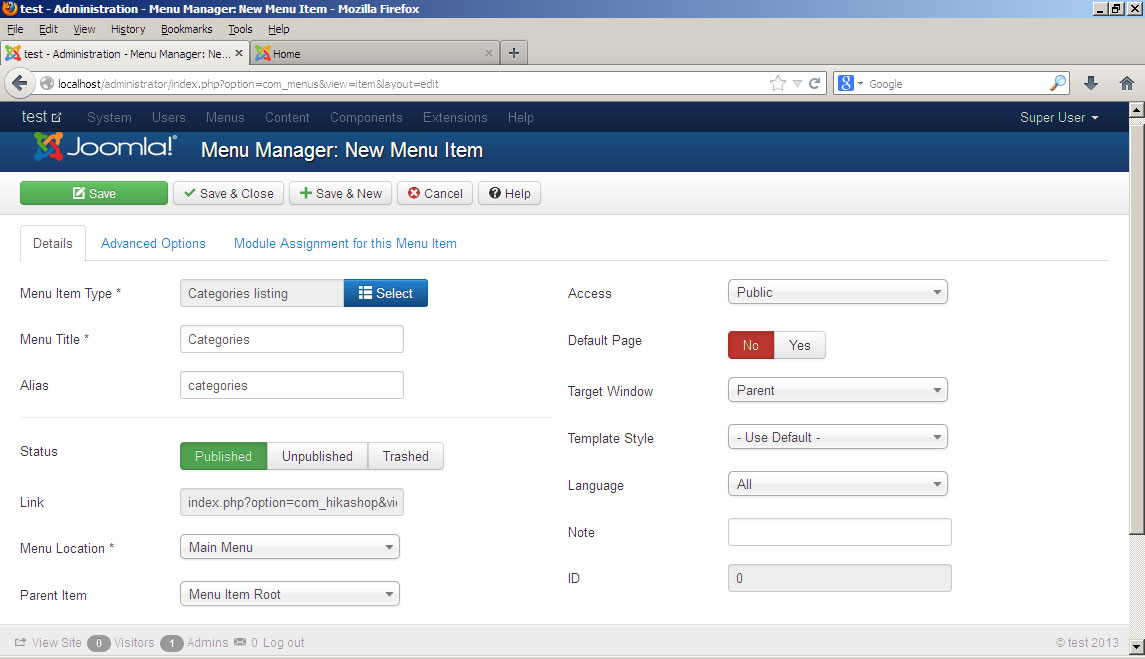Close the Home browser tab
This screenshot has width=1145, height=659.
click(489, 53)
